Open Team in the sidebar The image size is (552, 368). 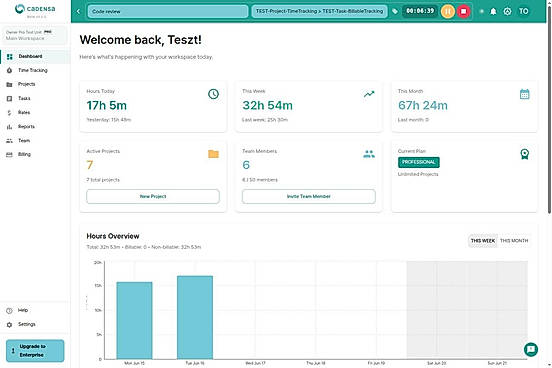click(35, 141)
